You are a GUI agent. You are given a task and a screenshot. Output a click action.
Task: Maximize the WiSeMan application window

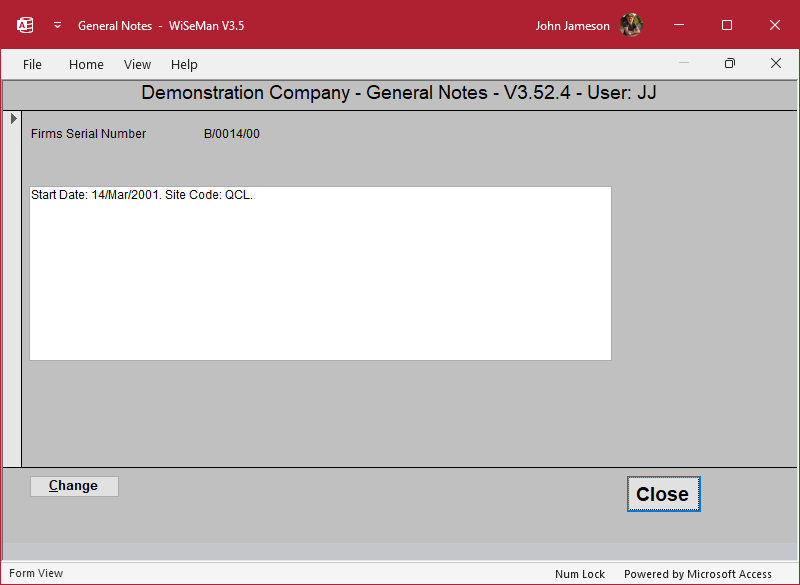point(727,25)
